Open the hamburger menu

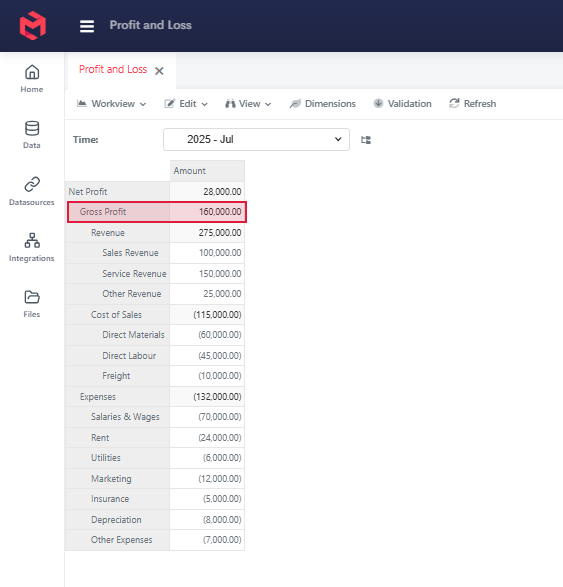pyautogui.click(x=87, y=26)
